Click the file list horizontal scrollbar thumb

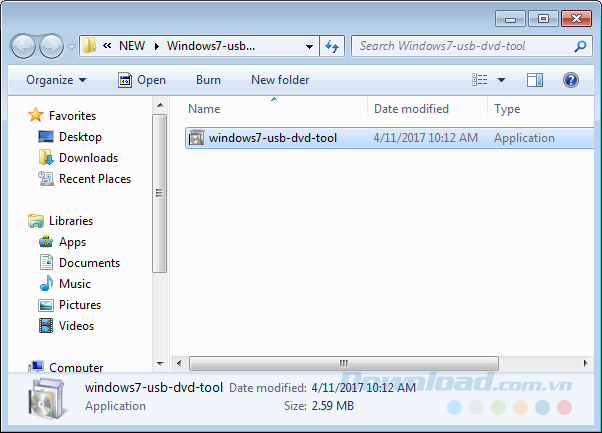[344, 363]
